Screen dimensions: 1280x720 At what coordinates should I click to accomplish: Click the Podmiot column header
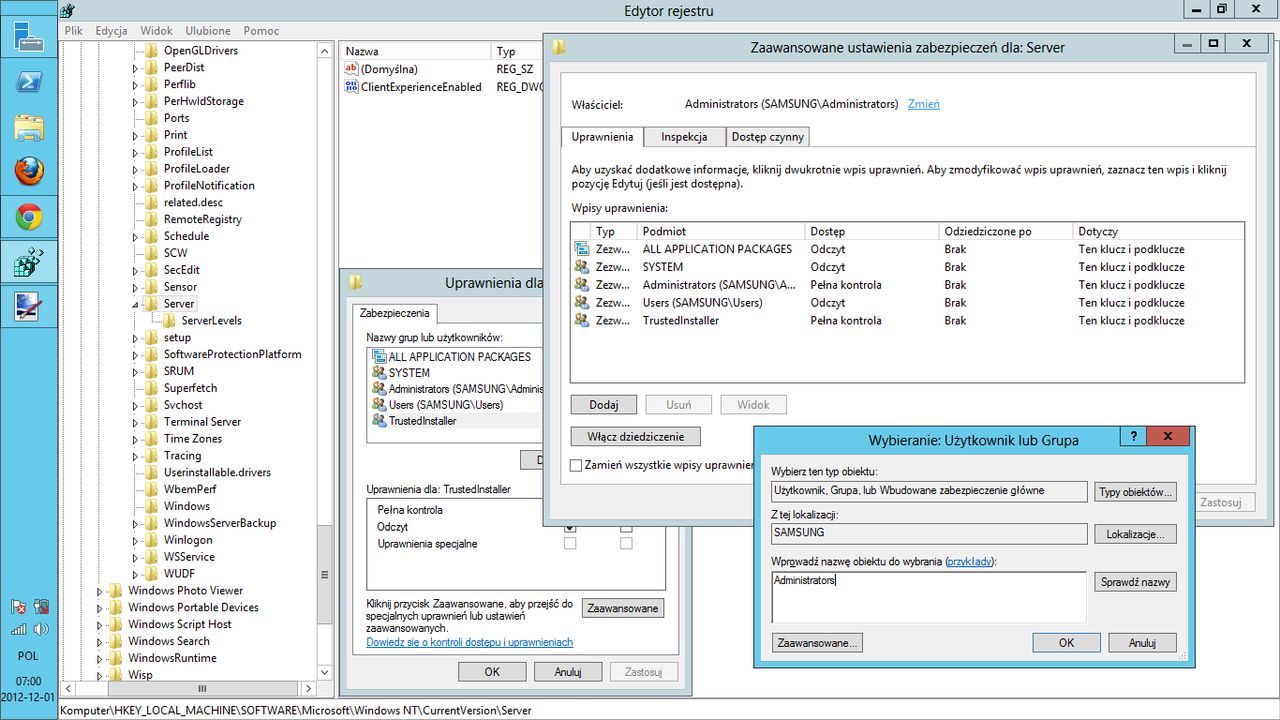point(720,231)
